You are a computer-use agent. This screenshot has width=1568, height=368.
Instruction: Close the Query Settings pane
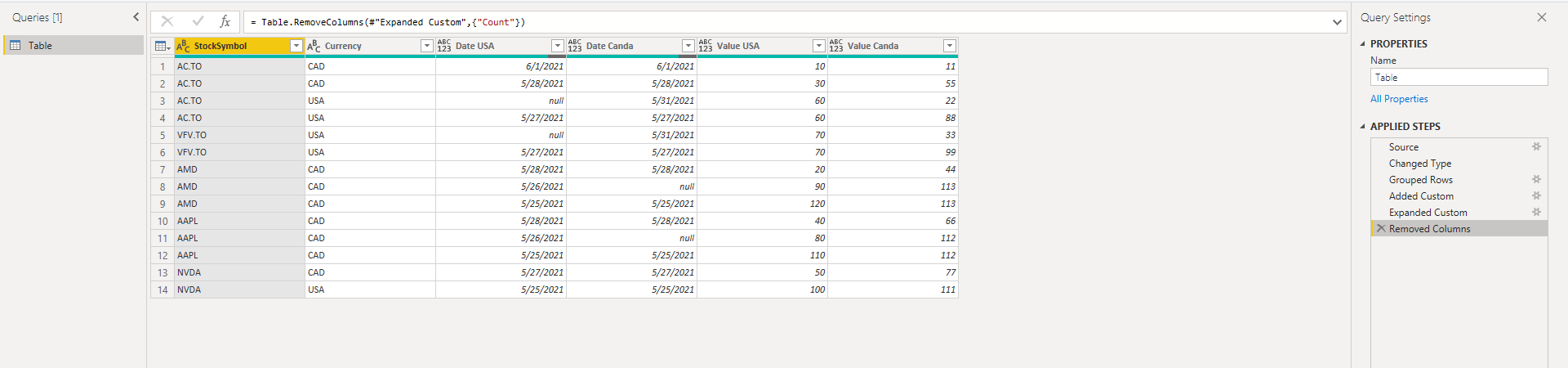point(1542,17)
